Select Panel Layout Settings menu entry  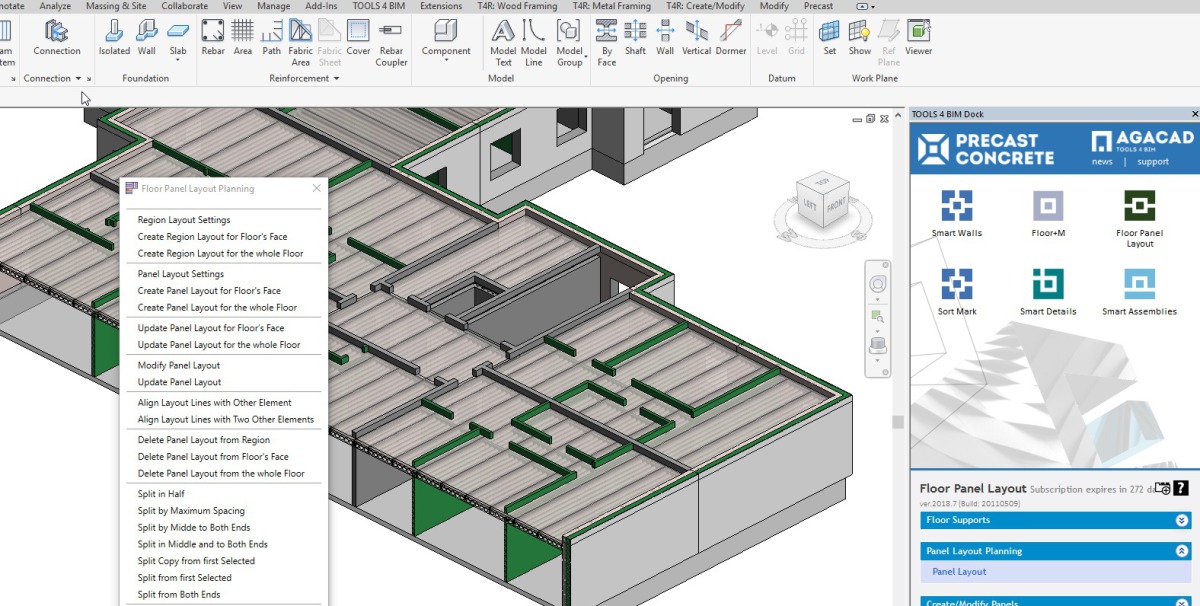pyautogui.click(x=180, y=274)
